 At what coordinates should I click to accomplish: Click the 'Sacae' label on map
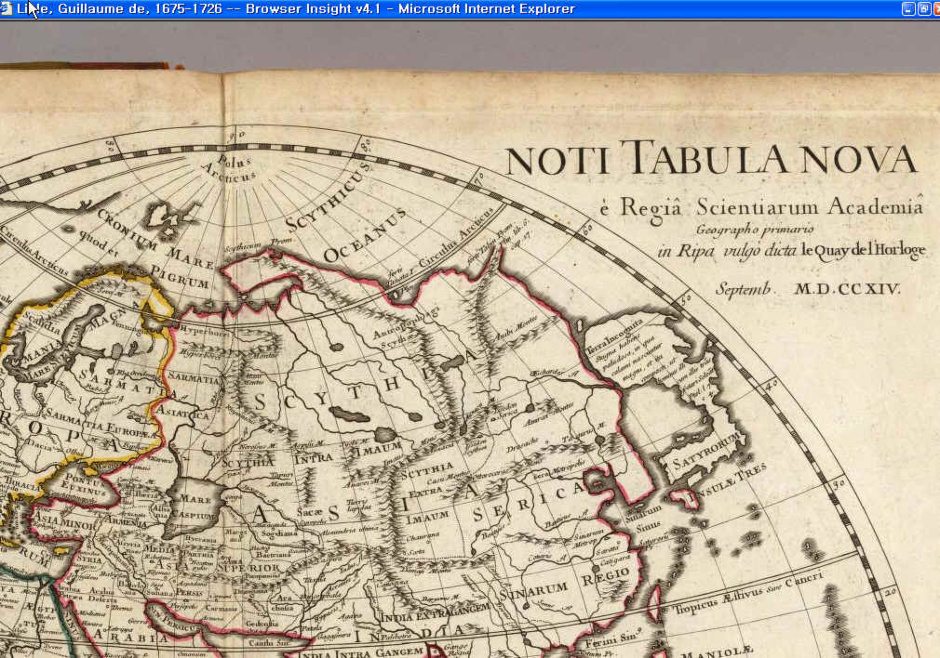310,511
